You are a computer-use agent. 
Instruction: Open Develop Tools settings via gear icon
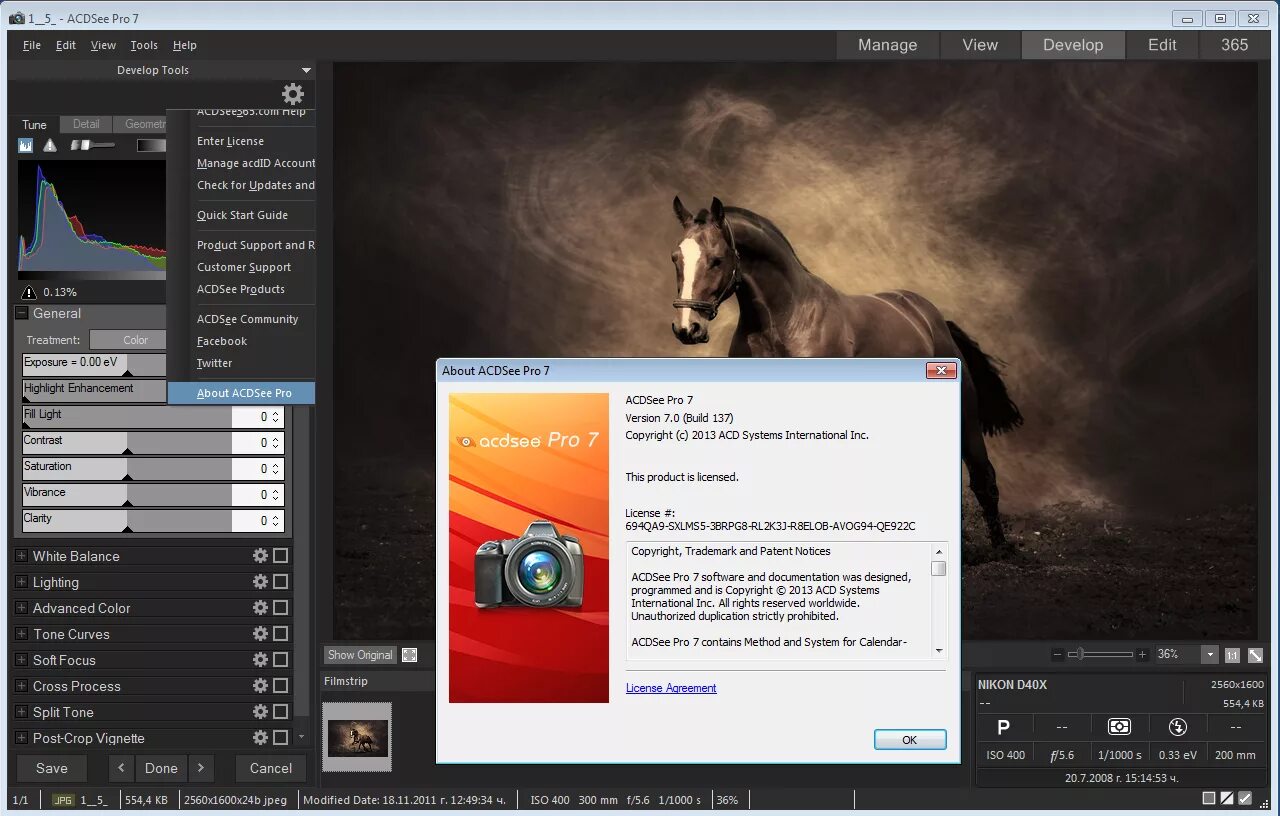[x=292, y=94]
